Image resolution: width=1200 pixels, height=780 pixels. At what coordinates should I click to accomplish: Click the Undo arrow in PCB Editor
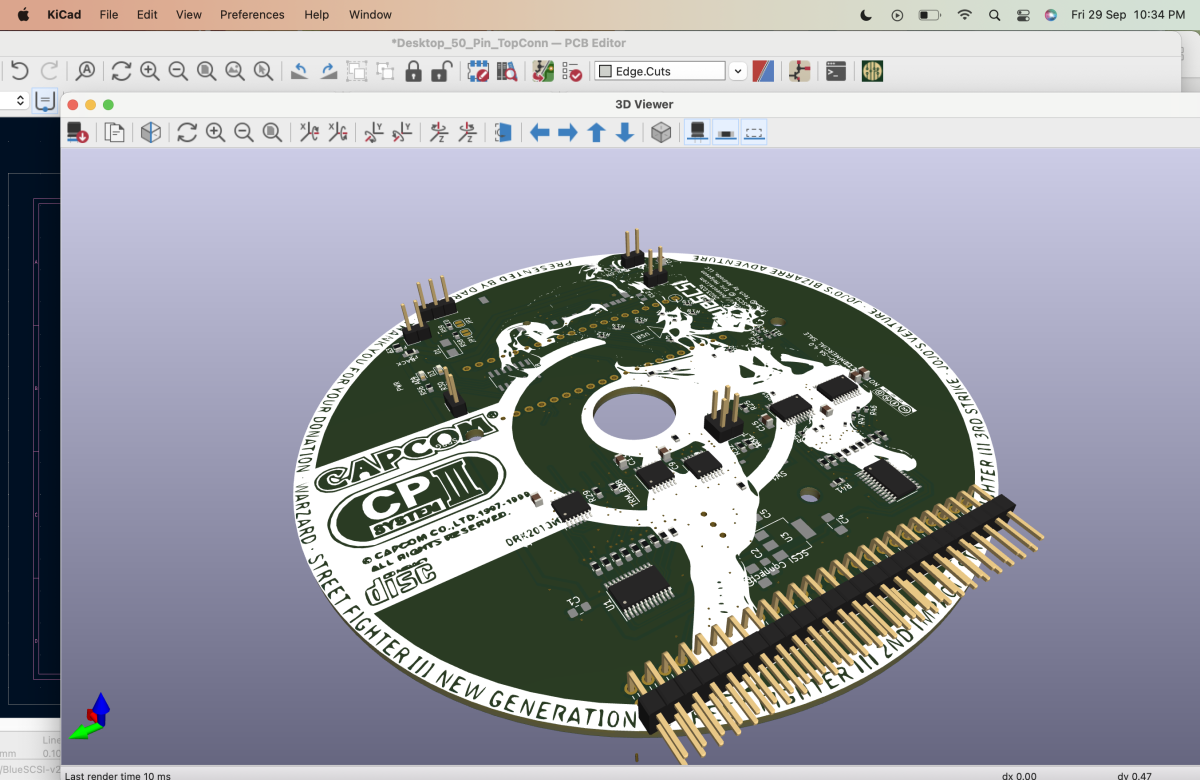point(19,71)
